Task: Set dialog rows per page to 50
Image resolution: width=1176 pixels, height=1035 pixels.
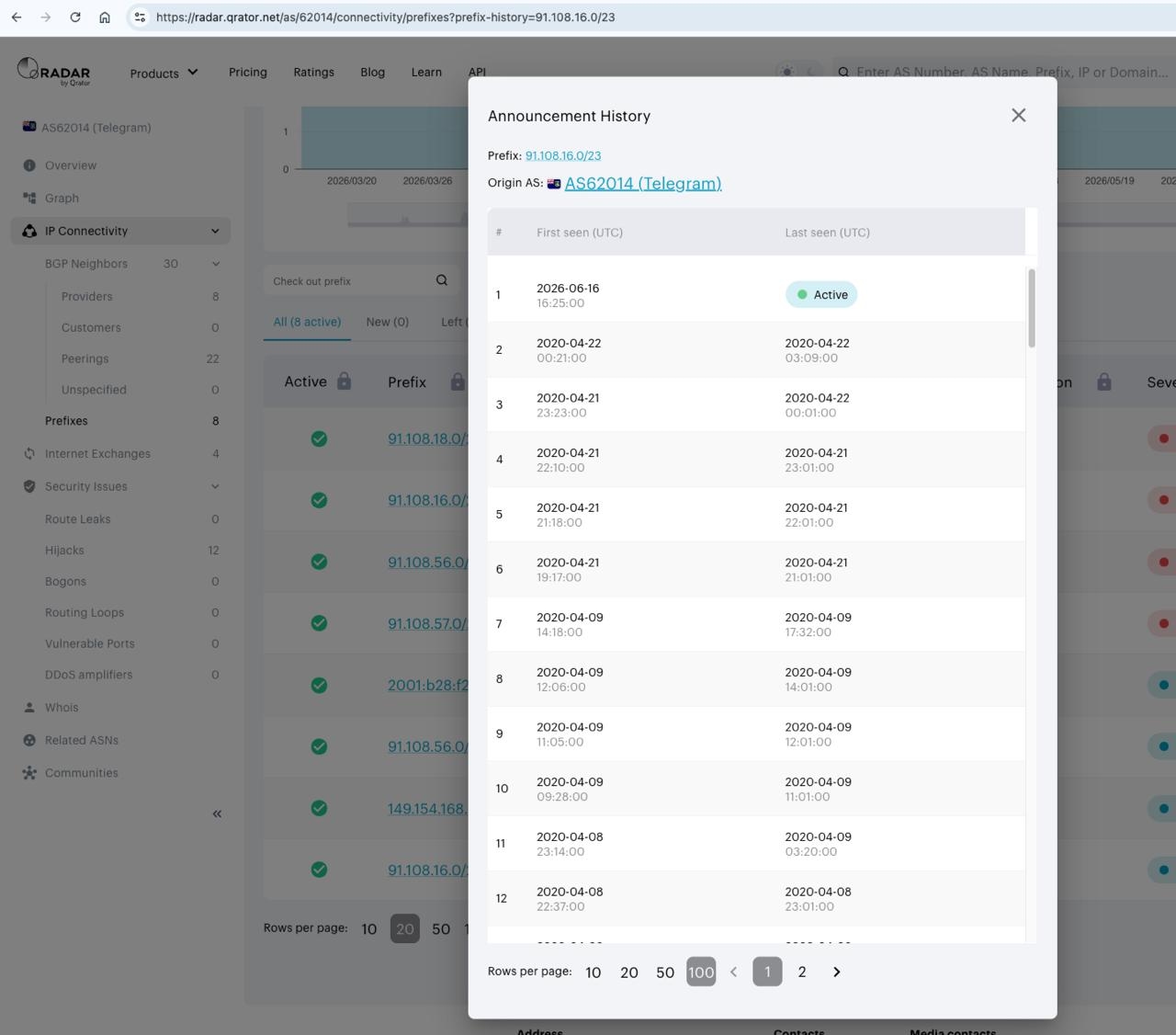Action: click(665, 972)
